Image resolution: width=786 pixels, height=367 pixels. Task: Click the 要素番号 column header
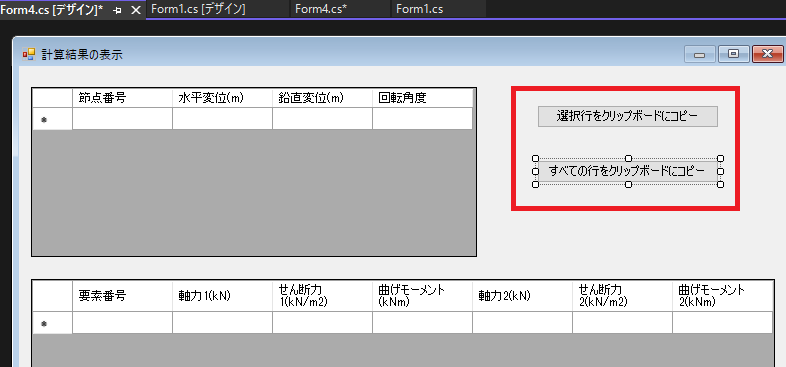122,296
